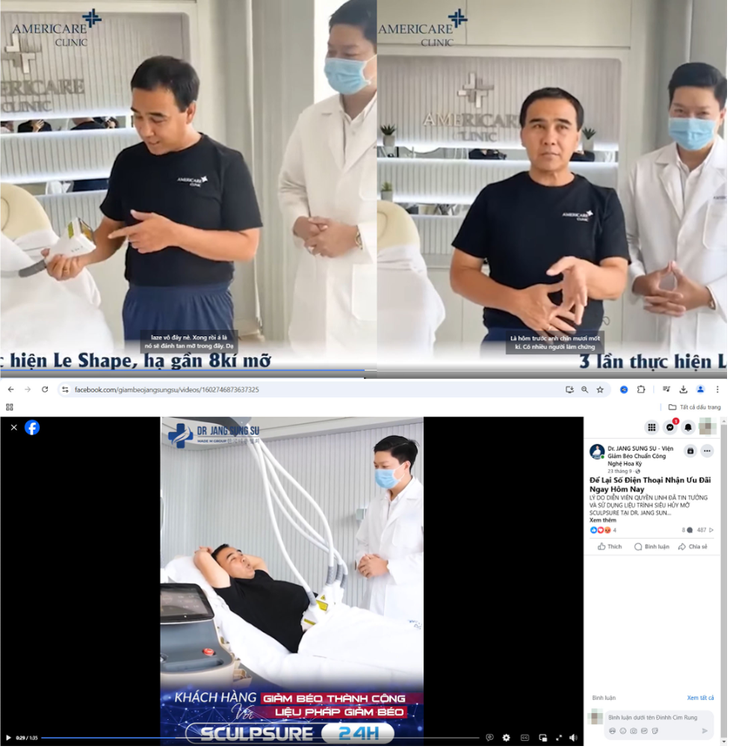Click the browser forward arrow
Screen dimensions: 730x749
tap(28, 391)
